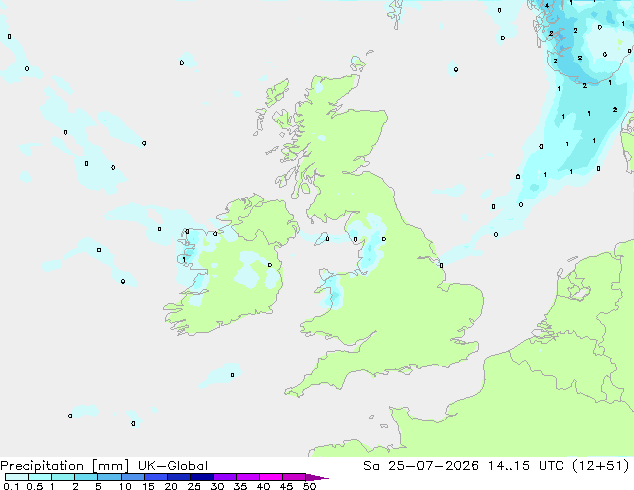634x490 pixels.
Task: Click the '10' legend scale label
Action: [125, 486]
